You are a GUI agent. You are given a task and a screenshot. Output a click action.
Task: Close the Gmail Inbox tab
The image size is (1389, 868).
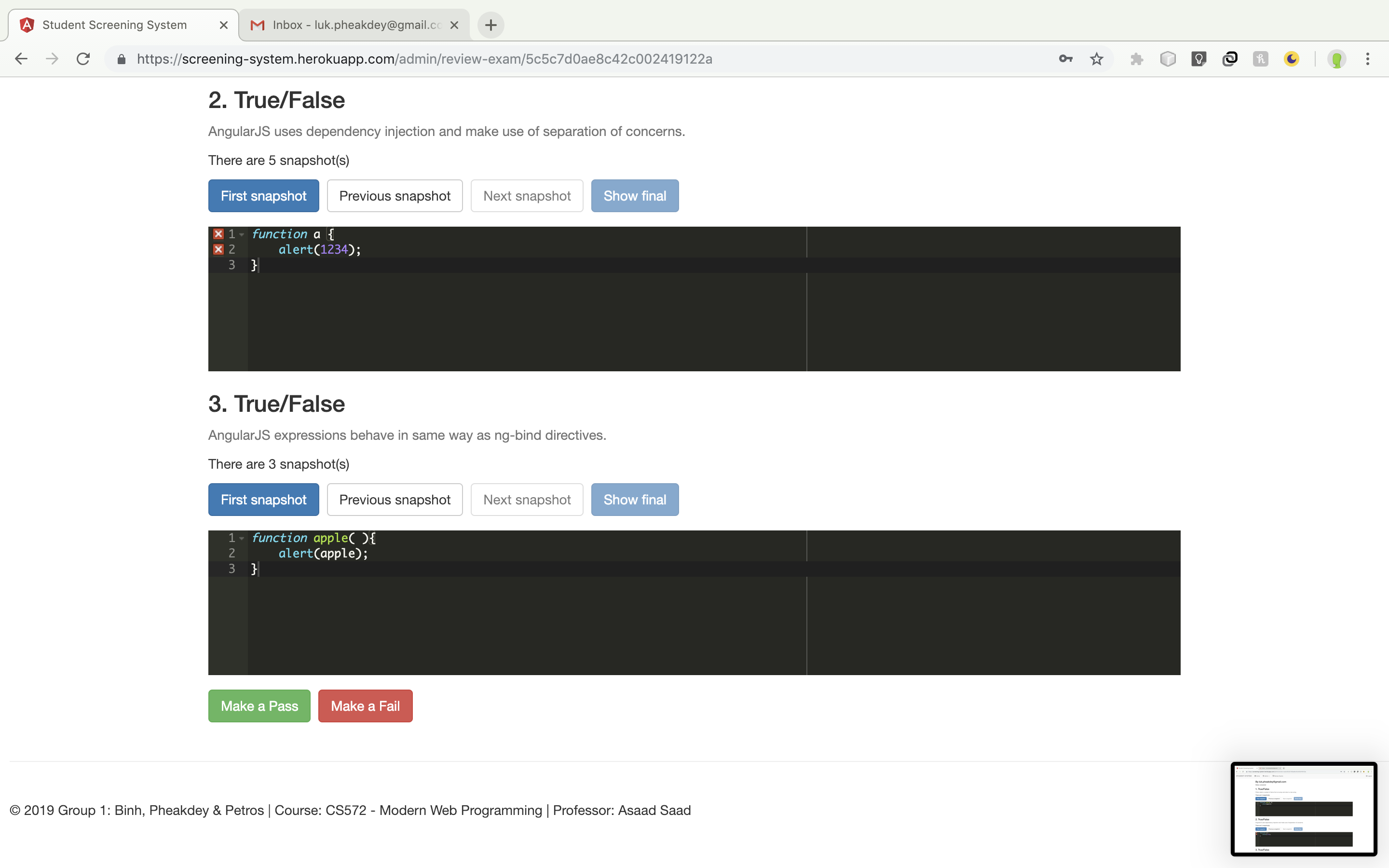pyautogui.click(x=454, y=25)
